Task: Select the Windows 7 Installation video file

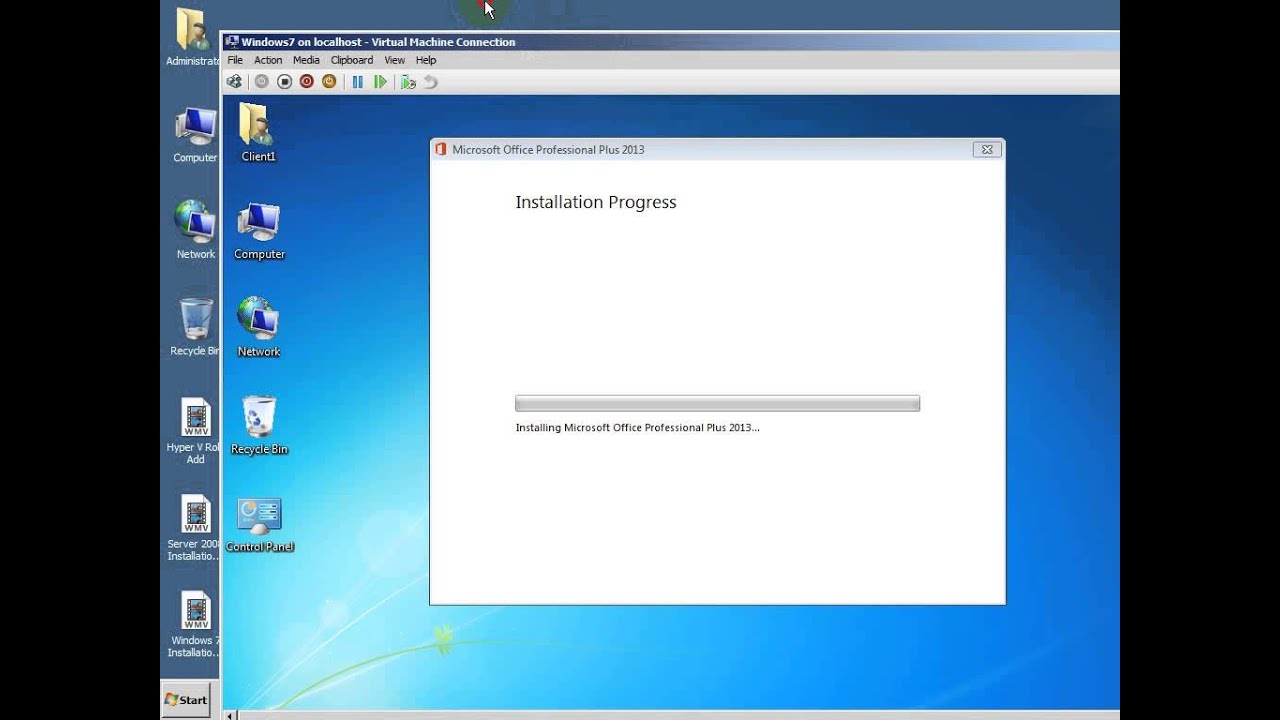Action: pyautogui.click(x=194, y=625)
